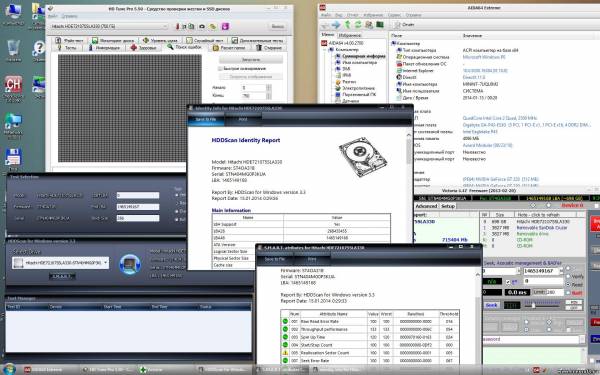Screen dimensions: 600x375
Task: Click the end LBA field 1465149167 in Victoria
Action: click(x=542, y=271)
